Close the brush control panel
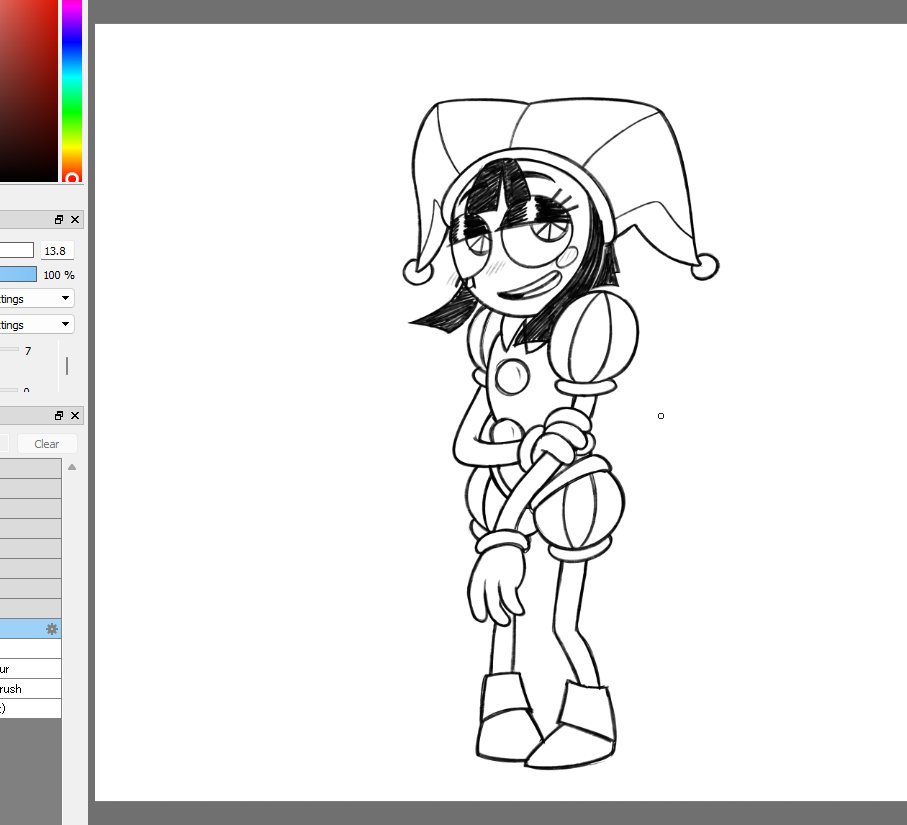Image resolution: width=907 pixels, height=825 pixels. tap(75, 219)
